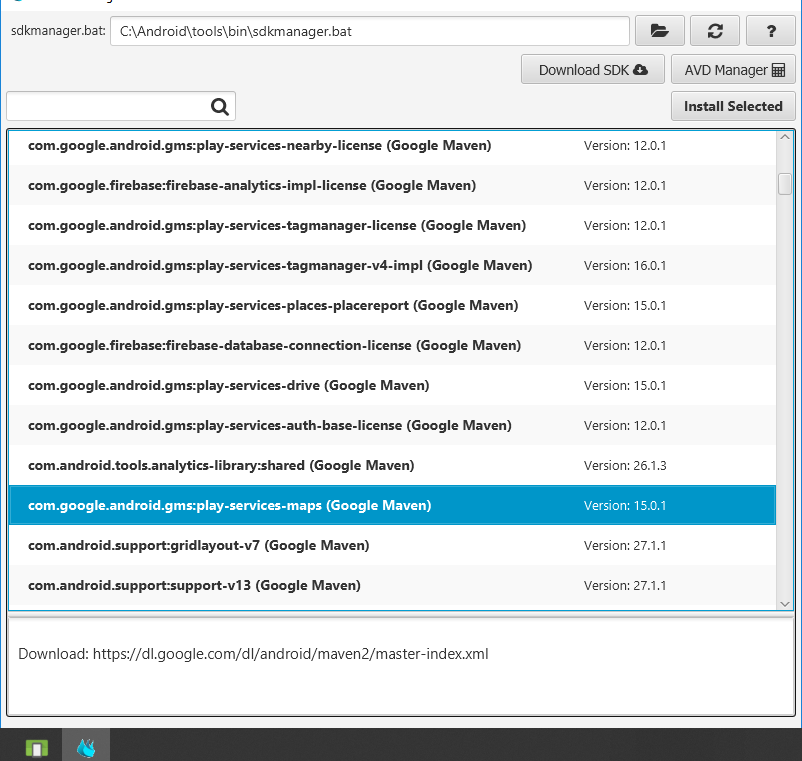Screen dimensions: 802x761
Task: Focus the sdkmanager.bat path field
Action: click(x=370, y=31)
